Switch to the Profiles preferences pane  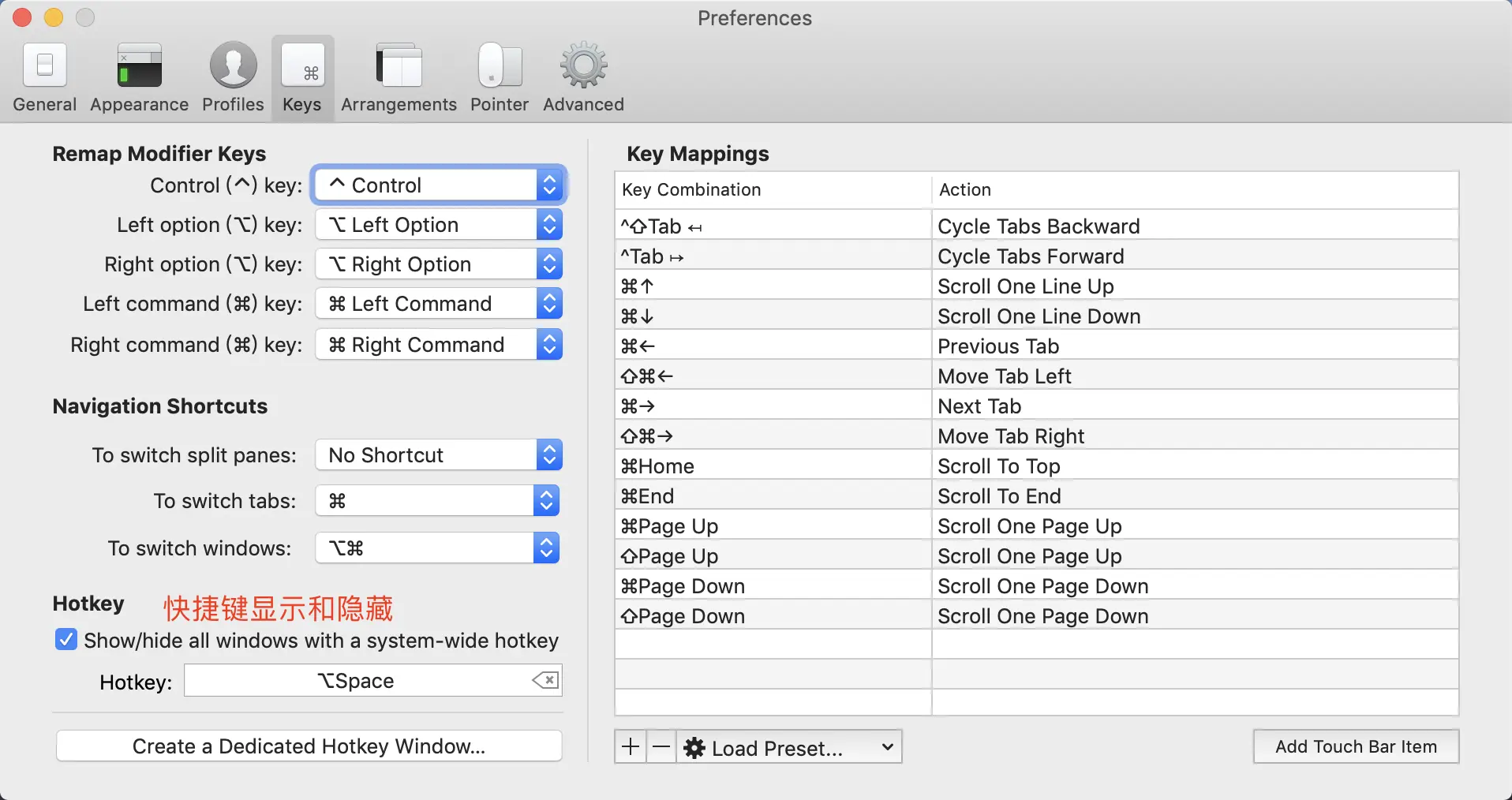coord(233,77)
